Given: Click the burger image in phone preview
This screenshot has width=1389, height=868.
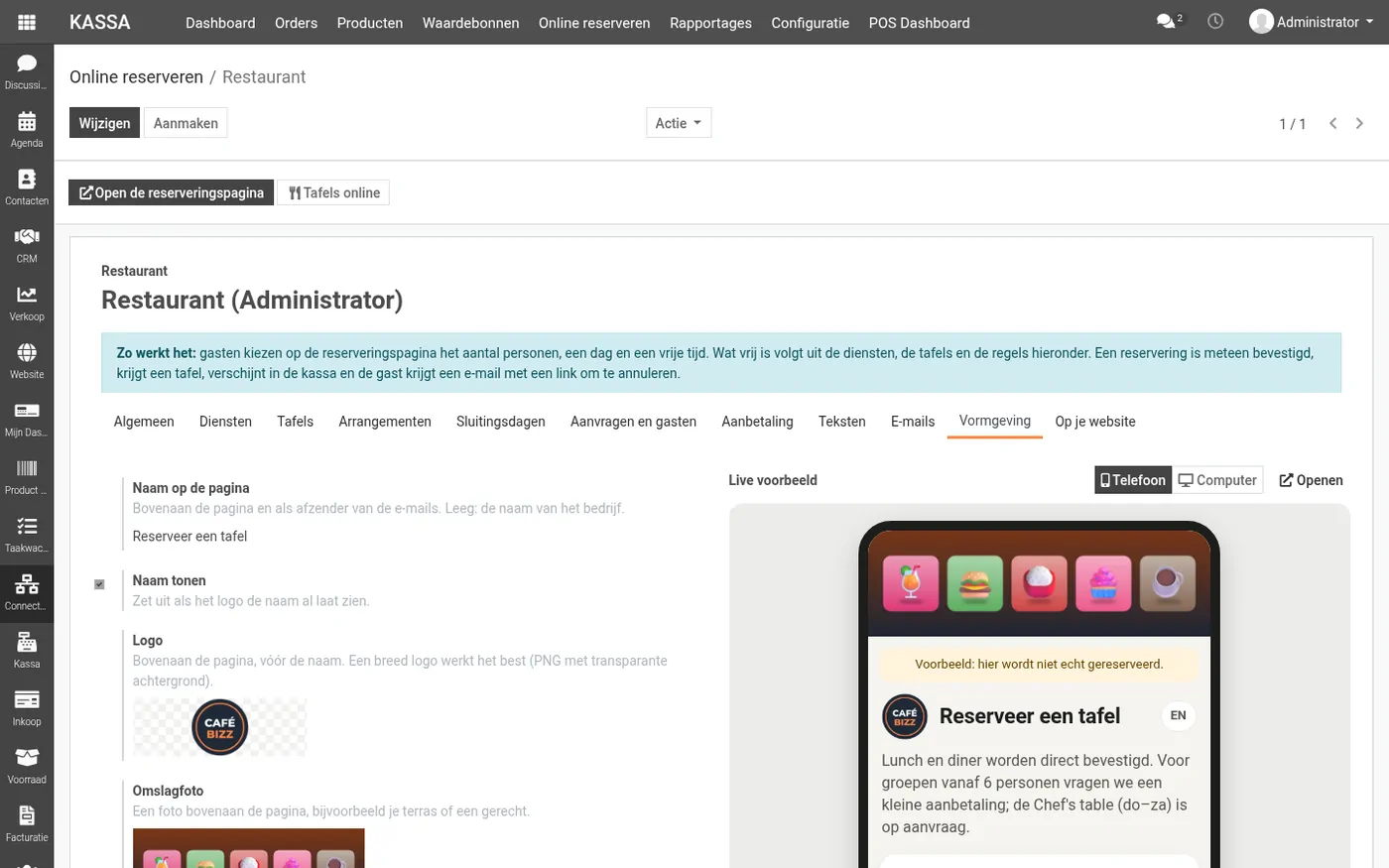Looking at the screenshot, I should (975, 582).
